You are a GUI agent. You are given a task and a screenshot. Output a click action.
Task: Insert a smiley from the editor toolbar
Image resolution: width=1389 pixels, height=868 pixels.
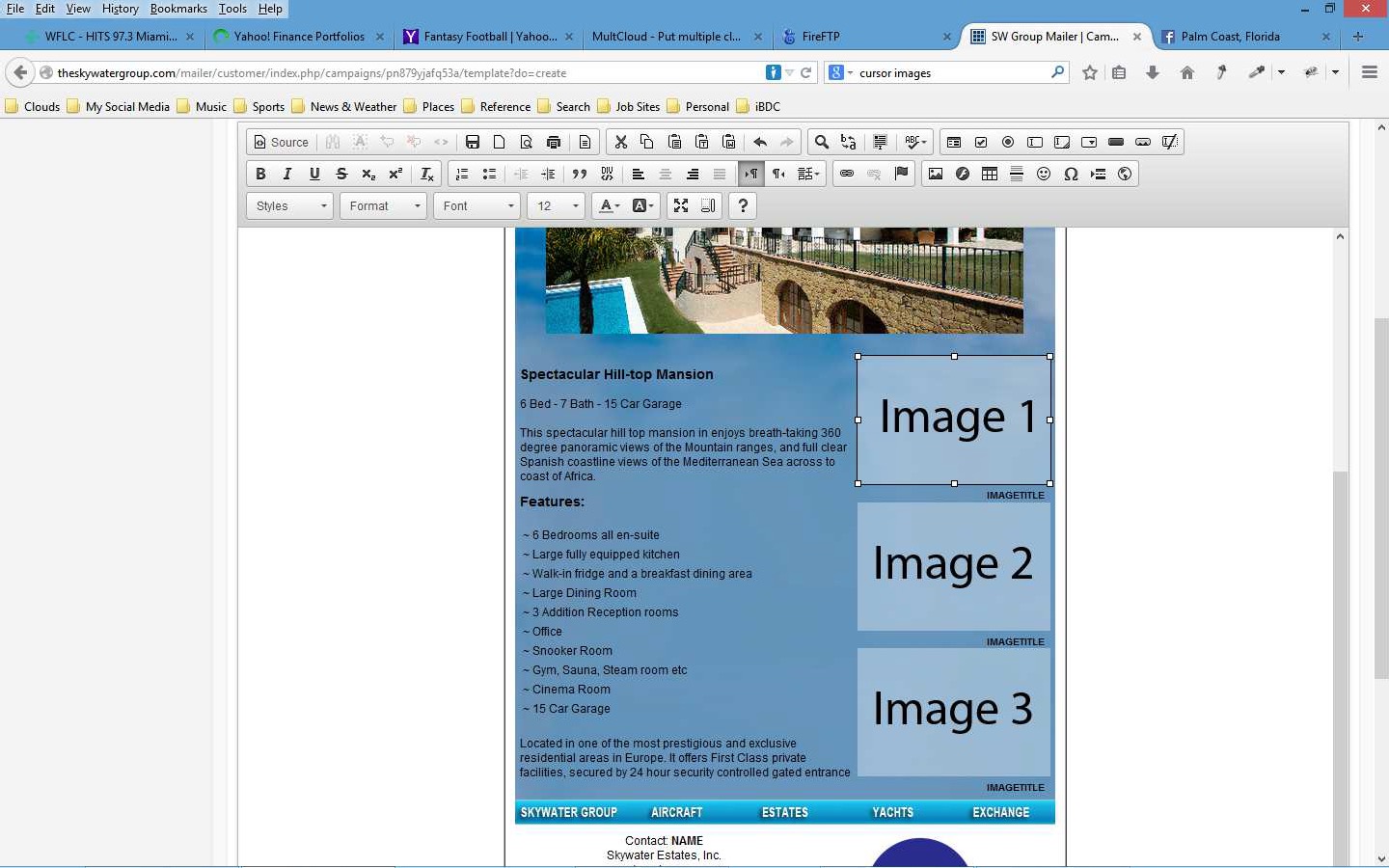point(1044,174)
